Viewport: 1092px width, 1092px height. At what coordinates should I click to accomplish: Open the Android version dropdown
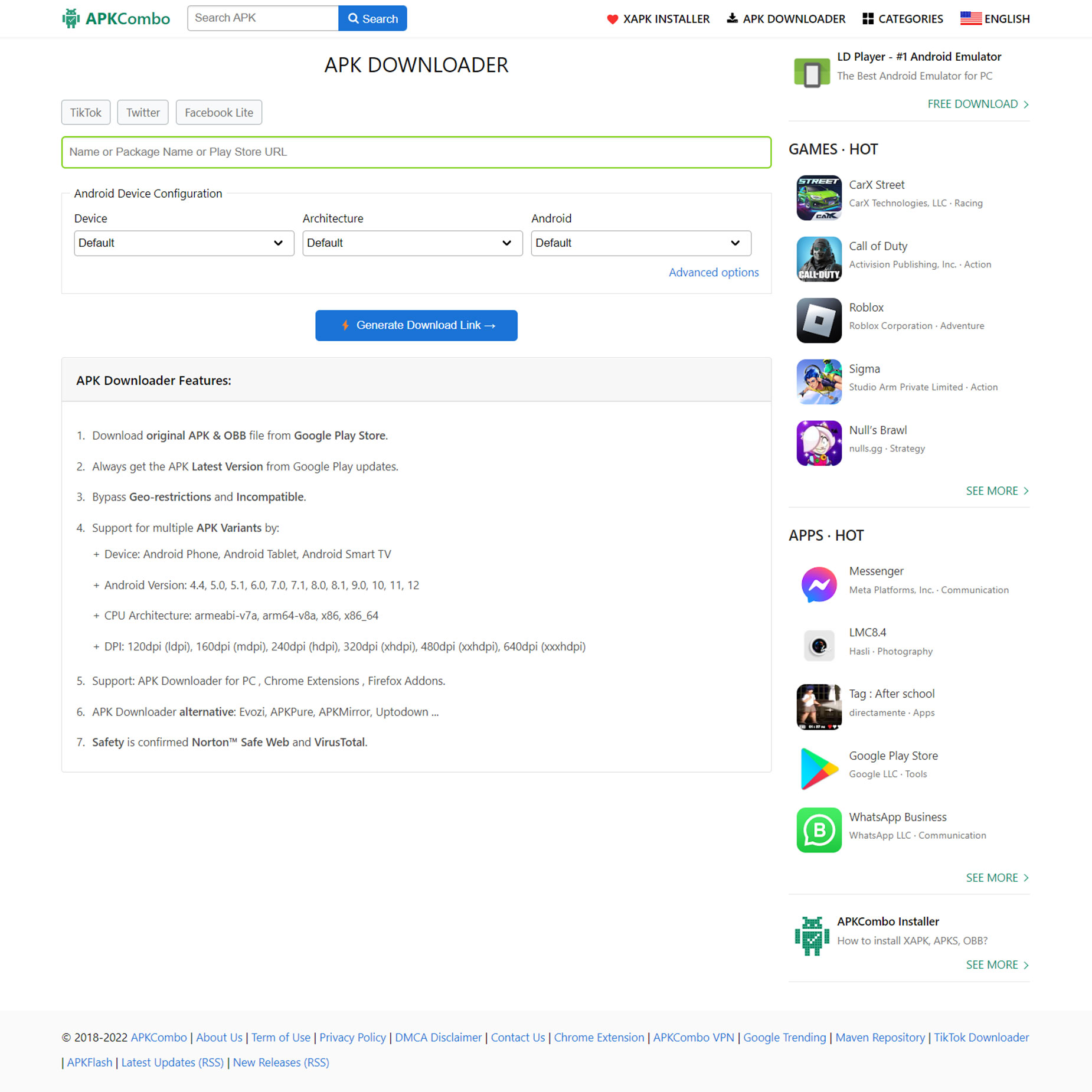click(x=640, y=243)
